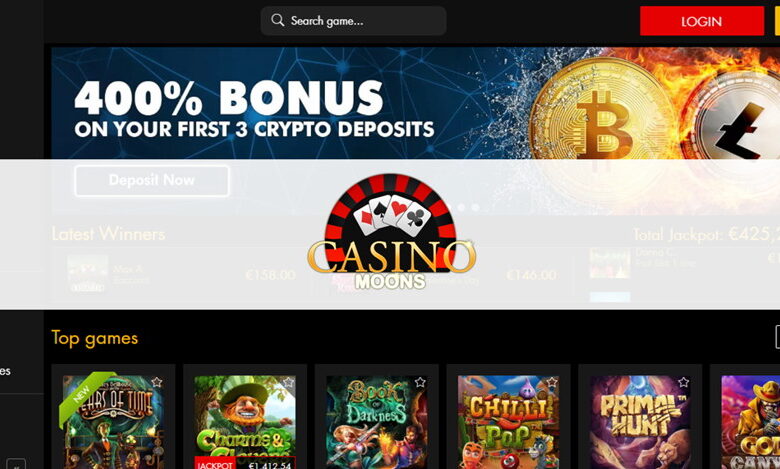The width and height of the screenshot is (780, 469).
Task: Favorite the Gears of Time game star
Action: pyautogui.click(x=157, y=382)
